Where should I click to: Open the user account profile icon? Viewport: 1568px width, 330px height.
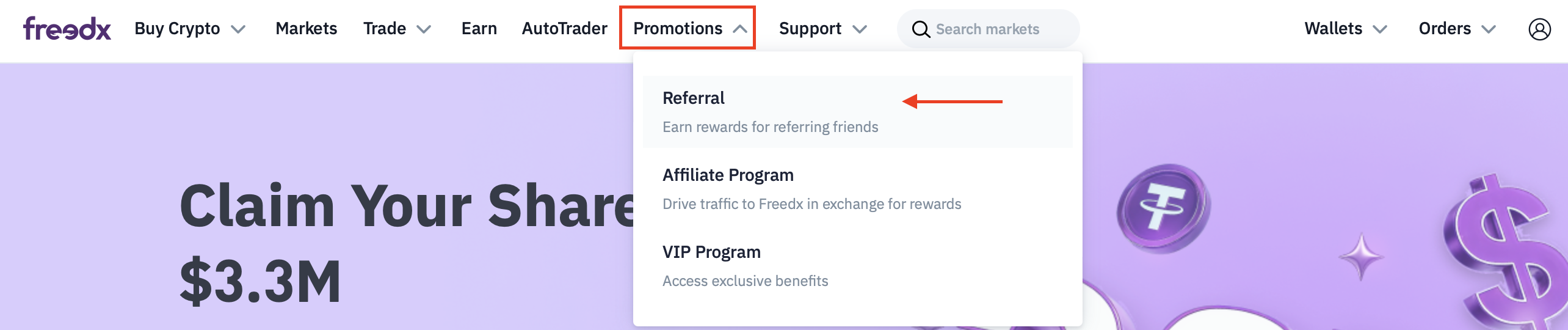(x=1539, y=29)
